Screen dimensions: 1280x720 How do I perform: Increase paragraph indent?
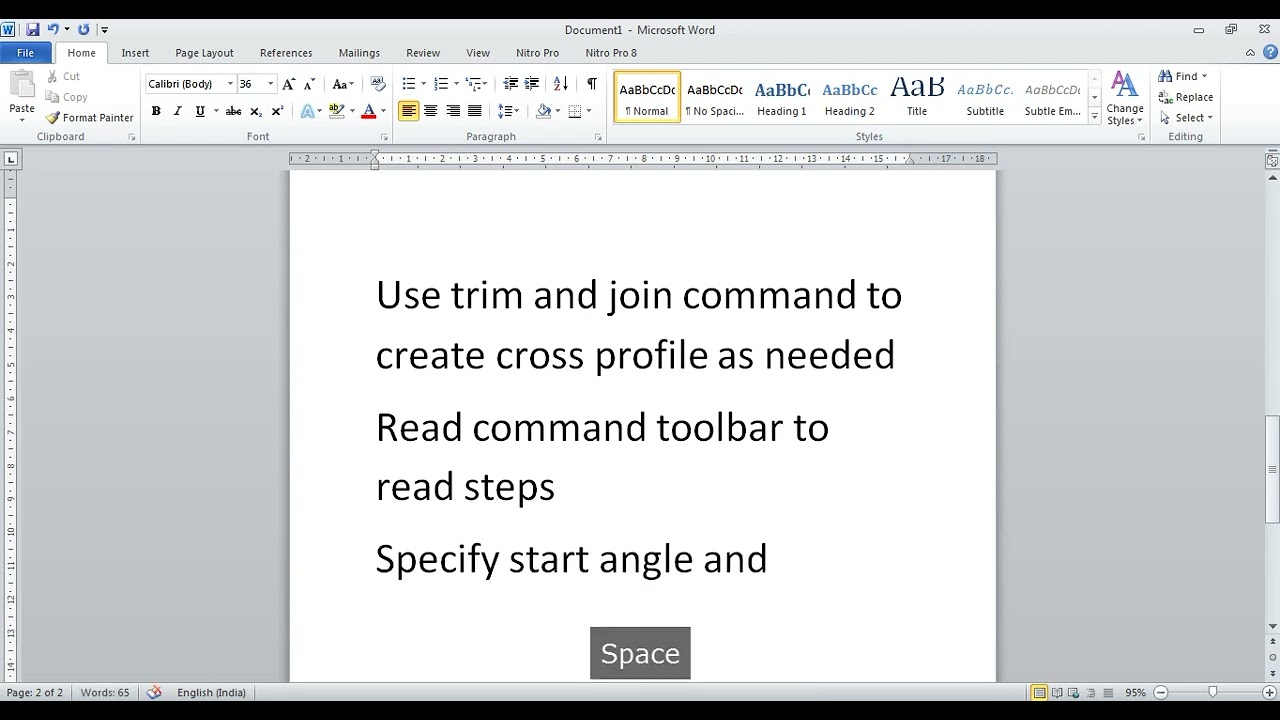(x=532, y=84)
